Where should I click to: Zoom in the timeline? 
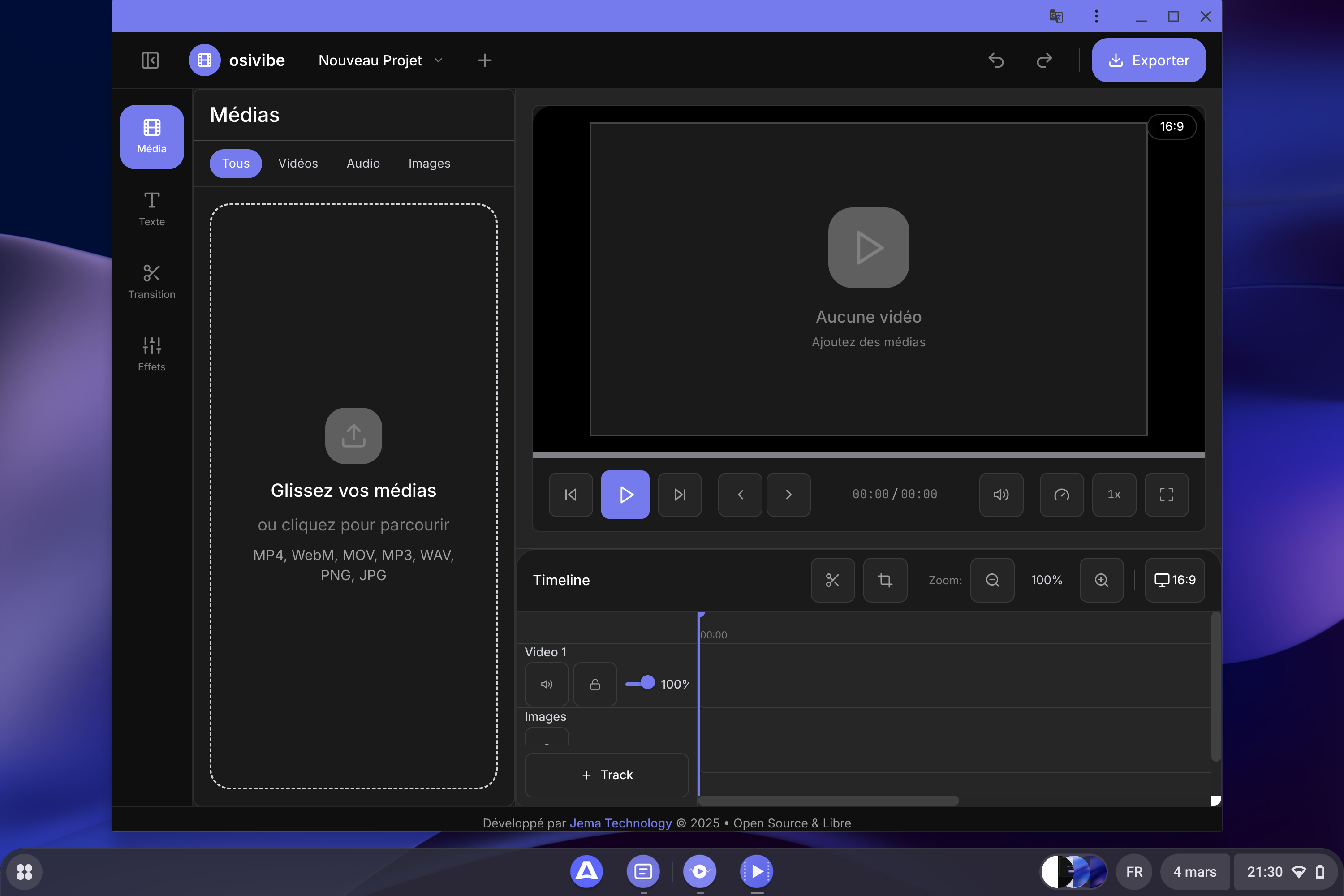point(1101,580)
